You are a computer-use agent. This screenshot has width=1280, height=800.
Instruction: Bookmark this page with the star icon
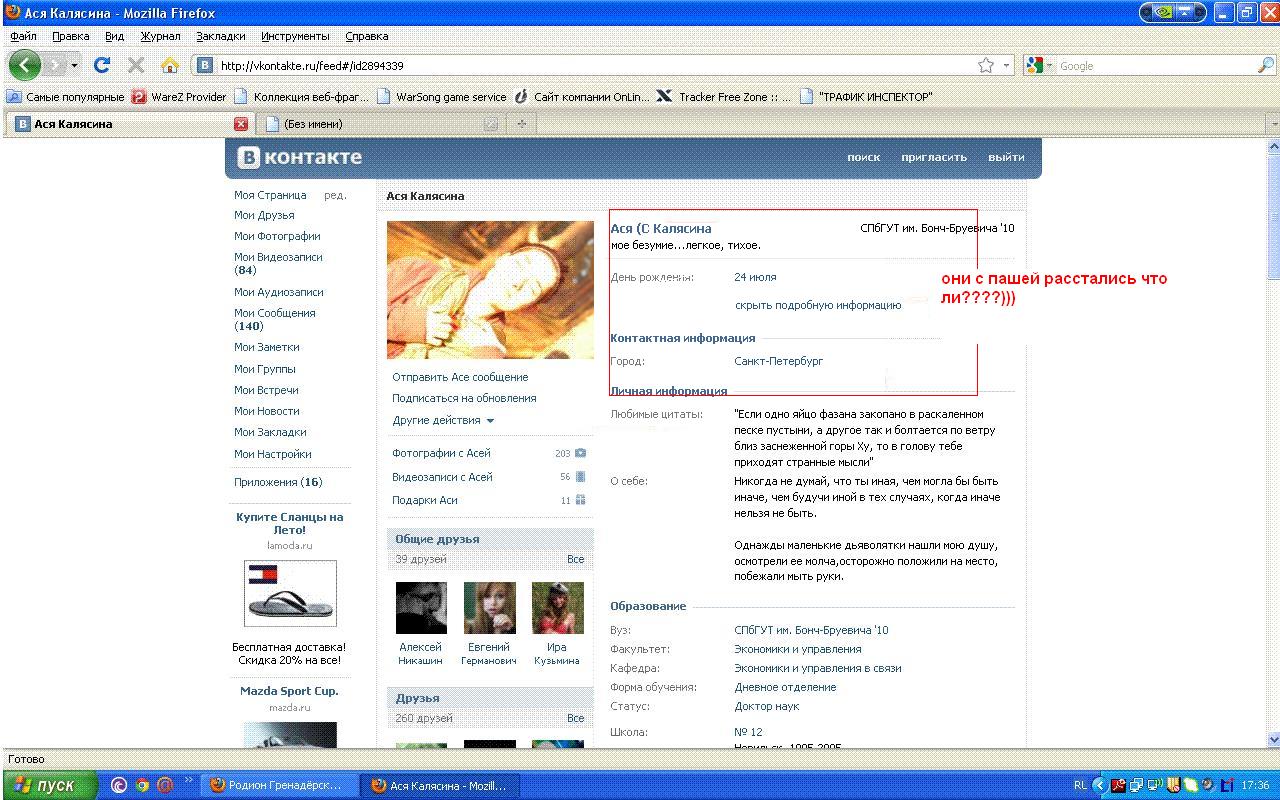point(986,65)
